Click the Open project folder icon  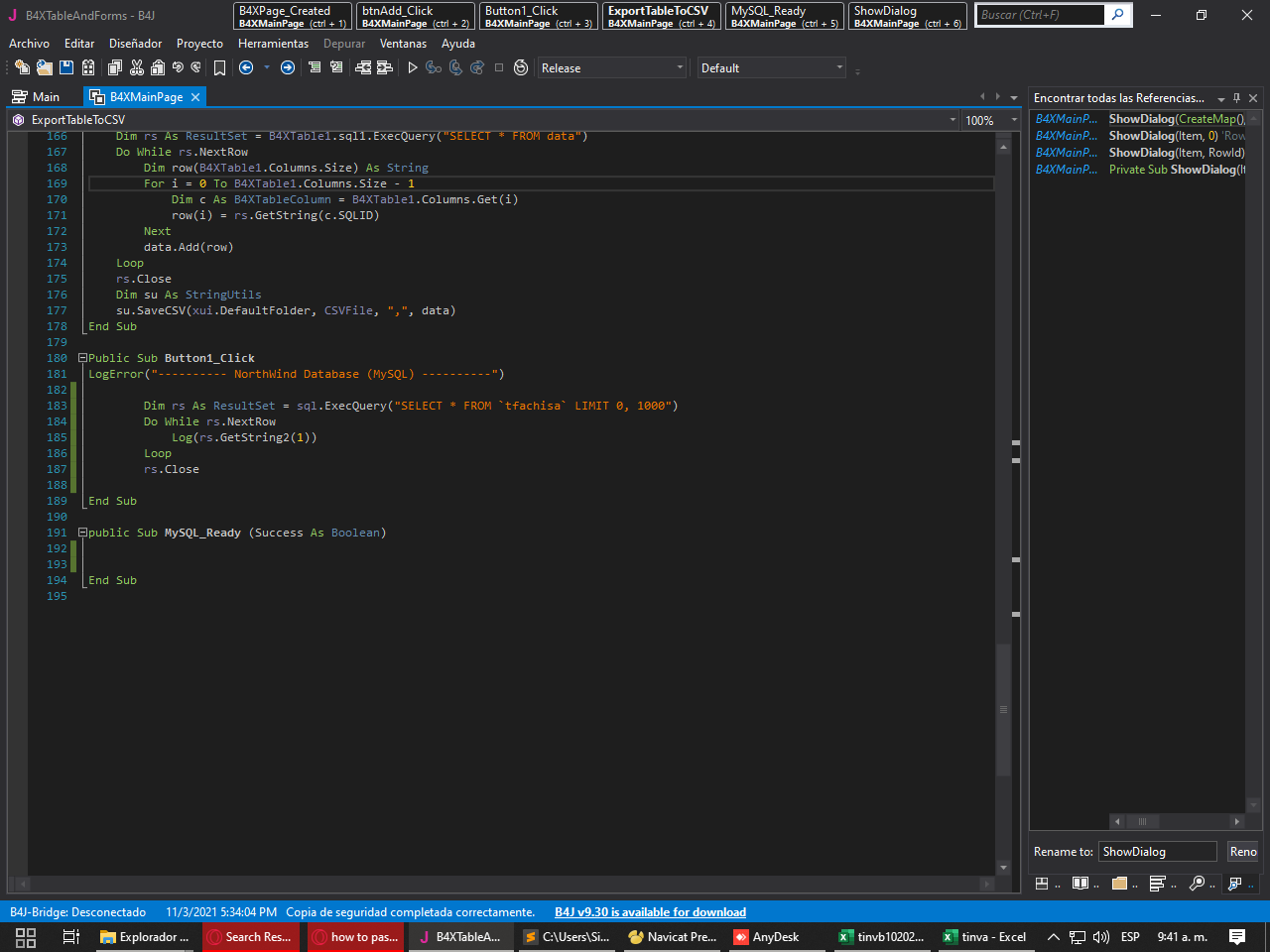[44, 67]
